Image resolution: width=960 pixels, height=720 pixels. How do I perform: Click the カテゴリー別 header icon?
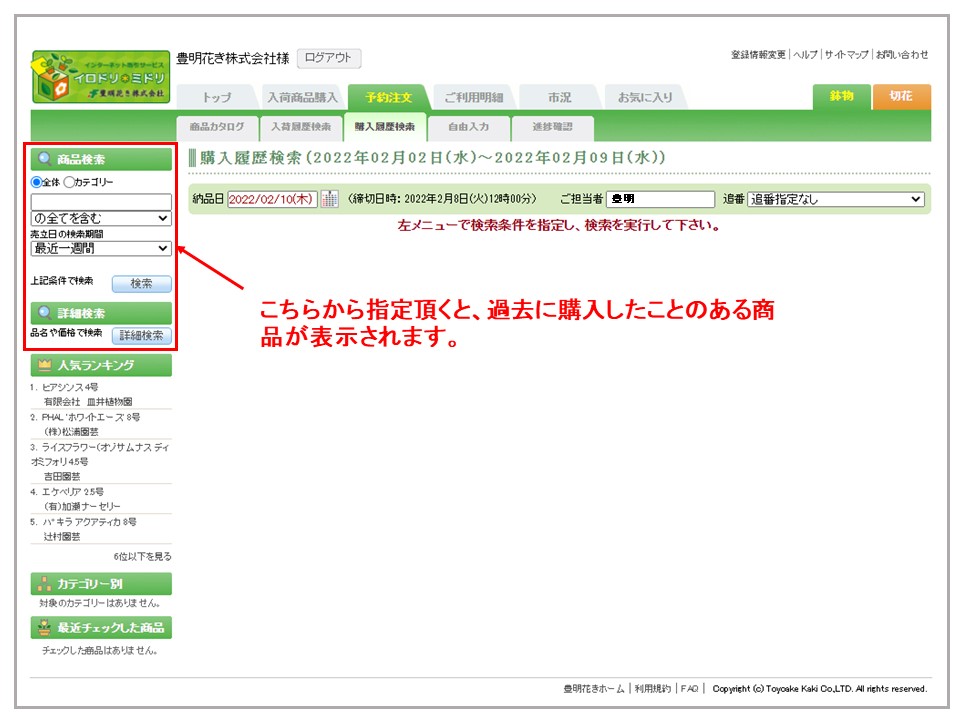coord(44,584)
